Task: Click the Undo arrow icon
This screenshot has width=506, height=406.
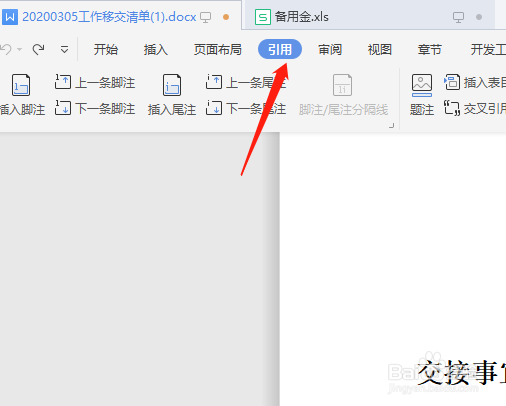Action: tap(6, 49)
